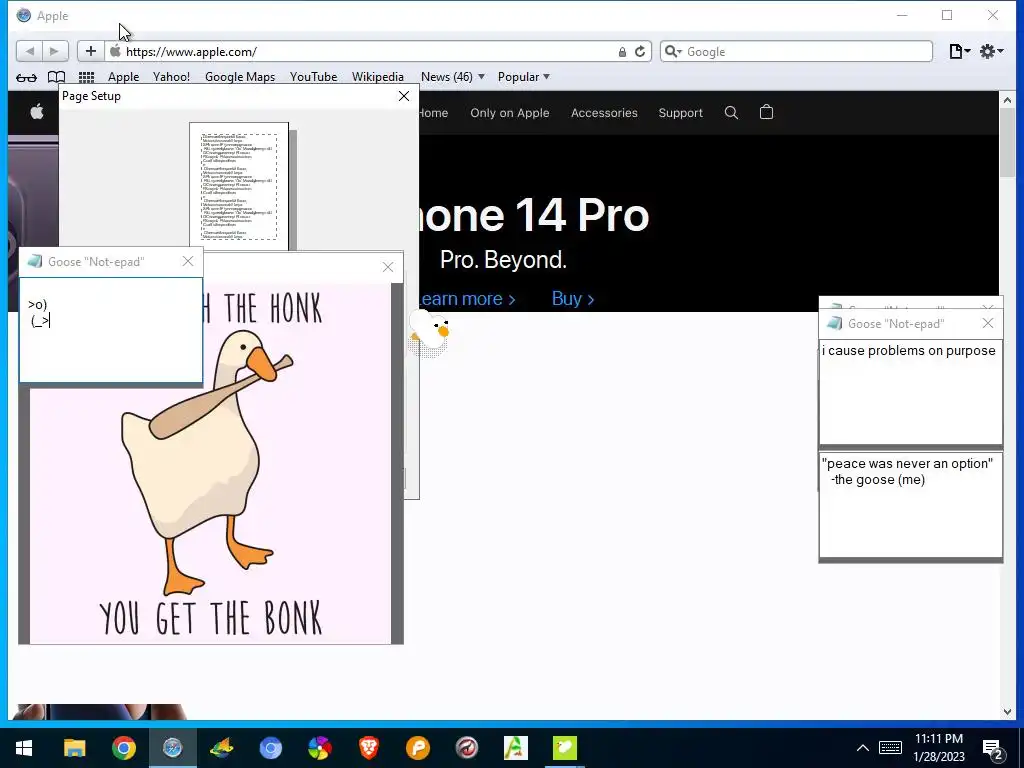Image resolution: width=1024 pixels, height=768 pixels.
Task: Launch Google Chrome from the taskbar
Action: tap(123, 748)
